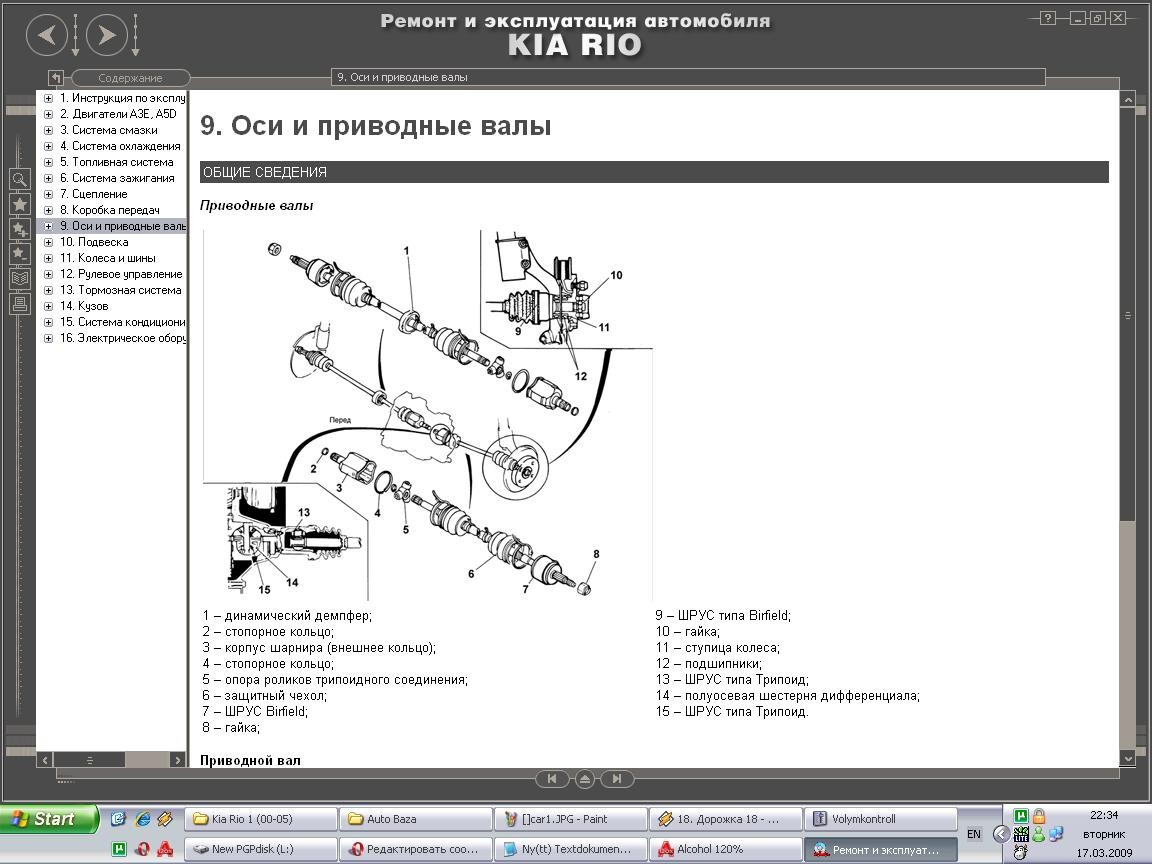Screen dimensions: 1152x864
Task: Switch to 'Auto Baza' folder taskbar button
Action: coord(416,818)
